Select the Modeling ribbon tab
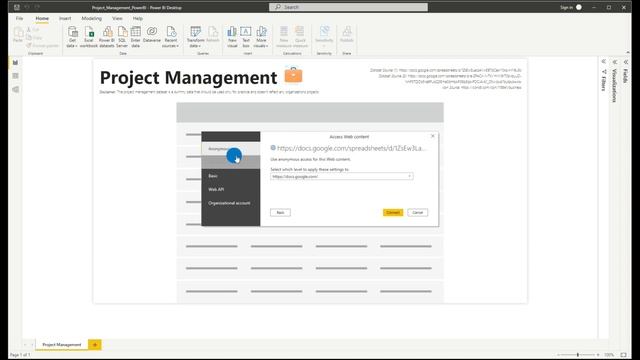Viewport: 640px width, 360px height. pyautogui.click(x=91, y=18)
